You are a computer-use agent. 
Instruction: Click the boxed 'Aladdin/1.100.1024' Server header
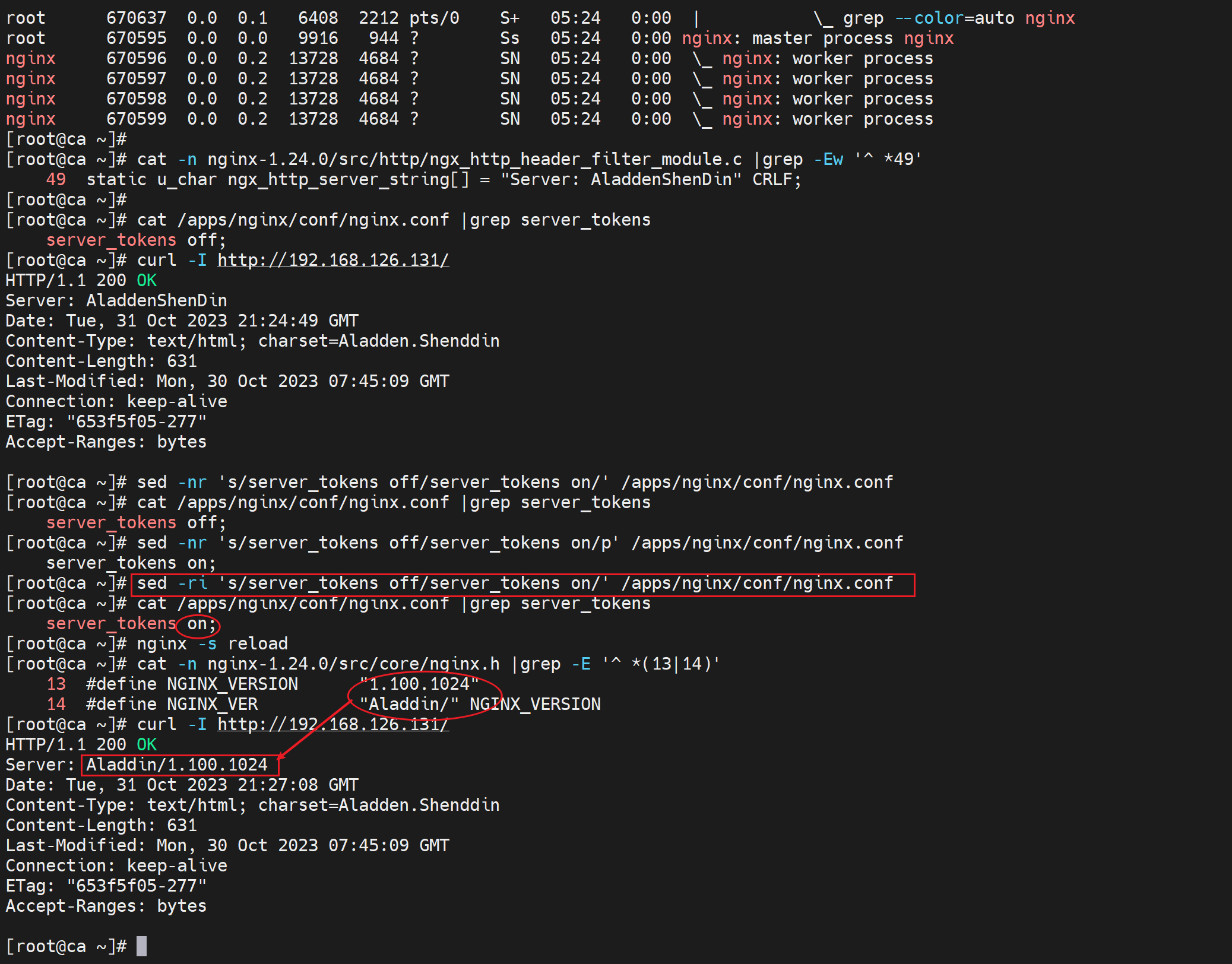pos(177,765)
